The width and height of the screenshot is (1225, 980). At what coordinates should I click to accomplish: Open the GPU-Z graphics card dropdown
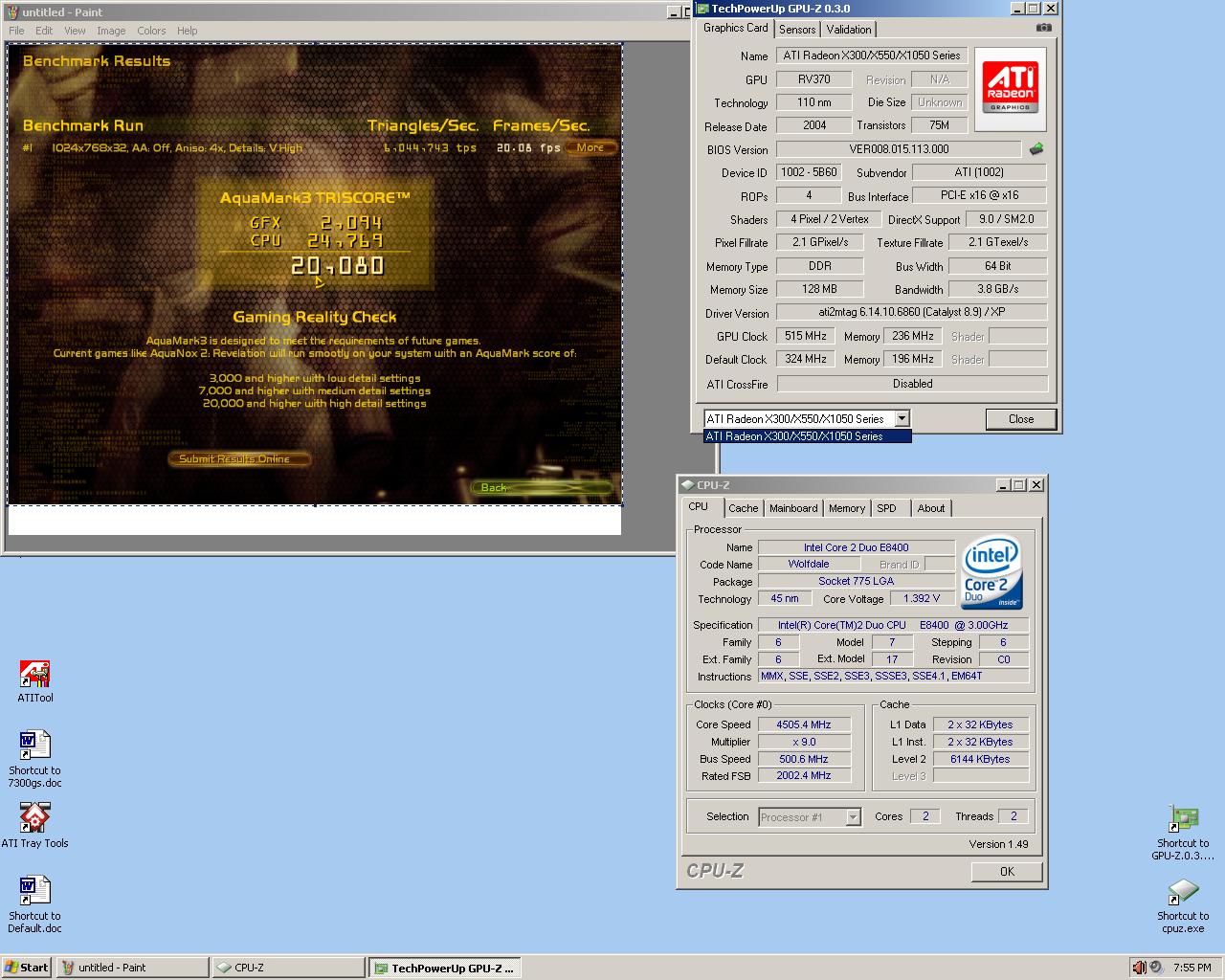(902, 418)
